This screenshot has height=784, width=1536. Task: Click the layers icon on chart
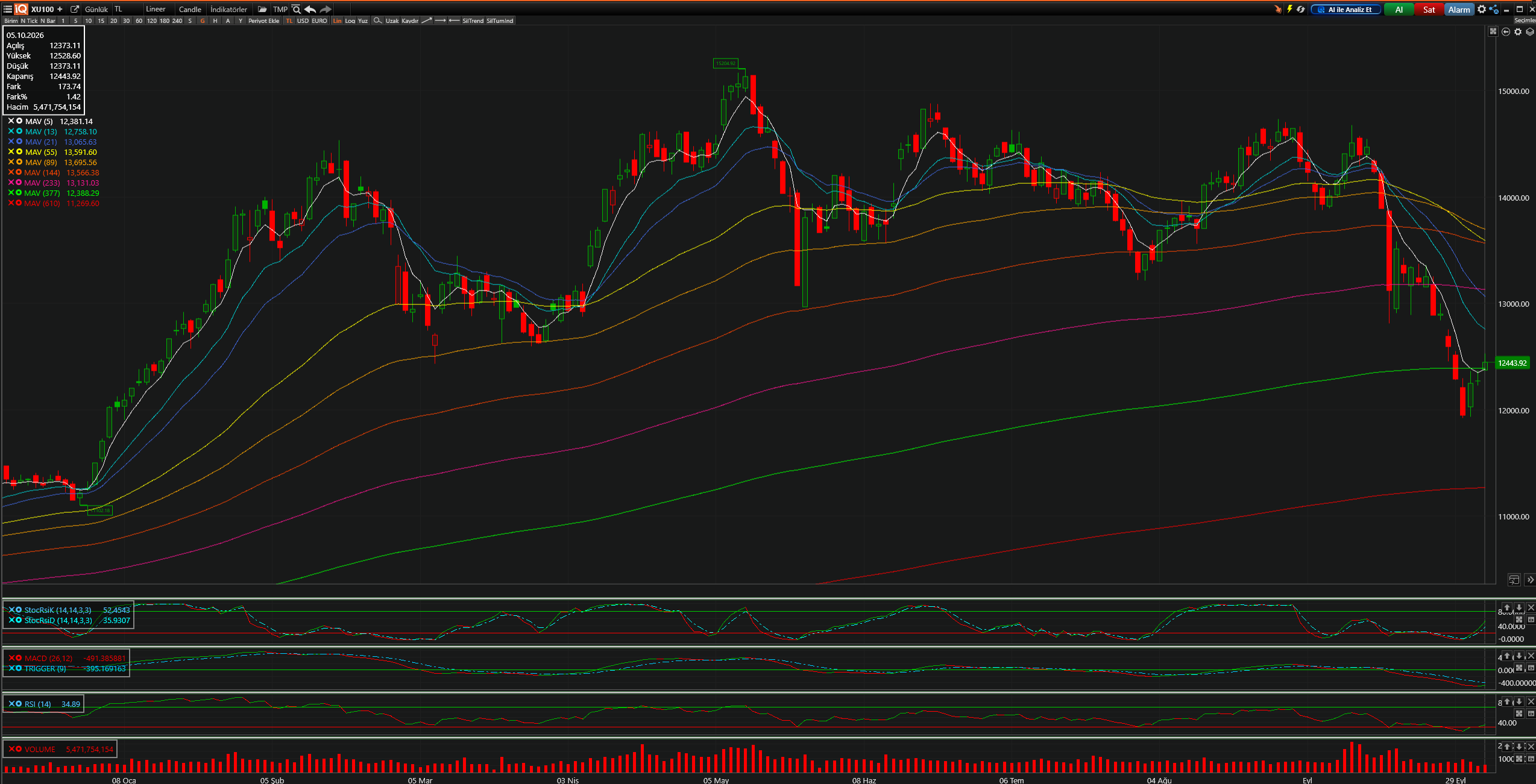pos(1530,32)
